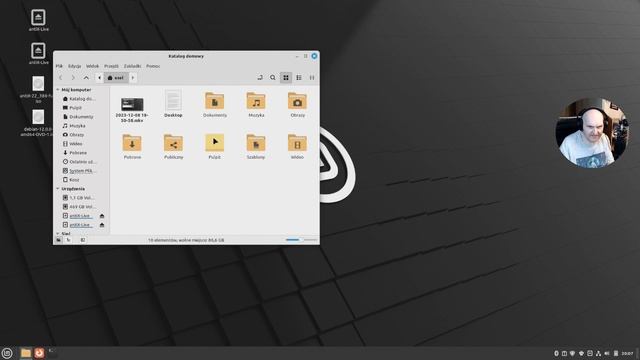This screenshot has width=640, height=360.
Task: Open the Pomoc menu
Action: click(153, 66)
